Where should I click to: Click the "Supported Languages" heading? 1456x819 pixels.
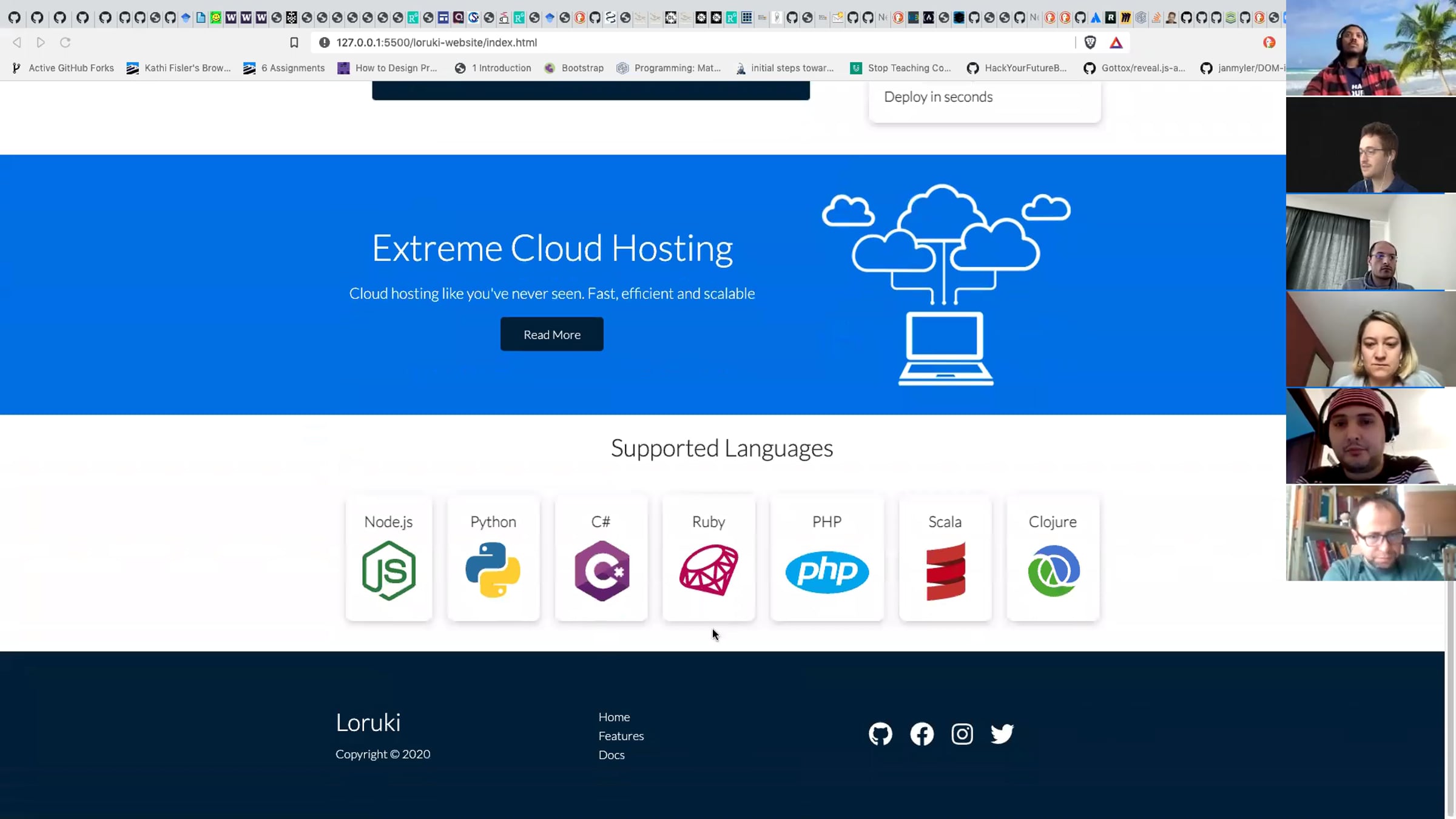[x=722, y=448]
